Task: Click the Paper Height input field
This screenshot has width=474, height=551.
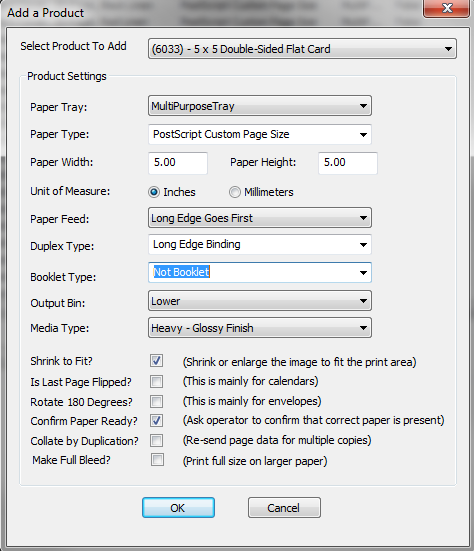Action: [x=348, y=163]
